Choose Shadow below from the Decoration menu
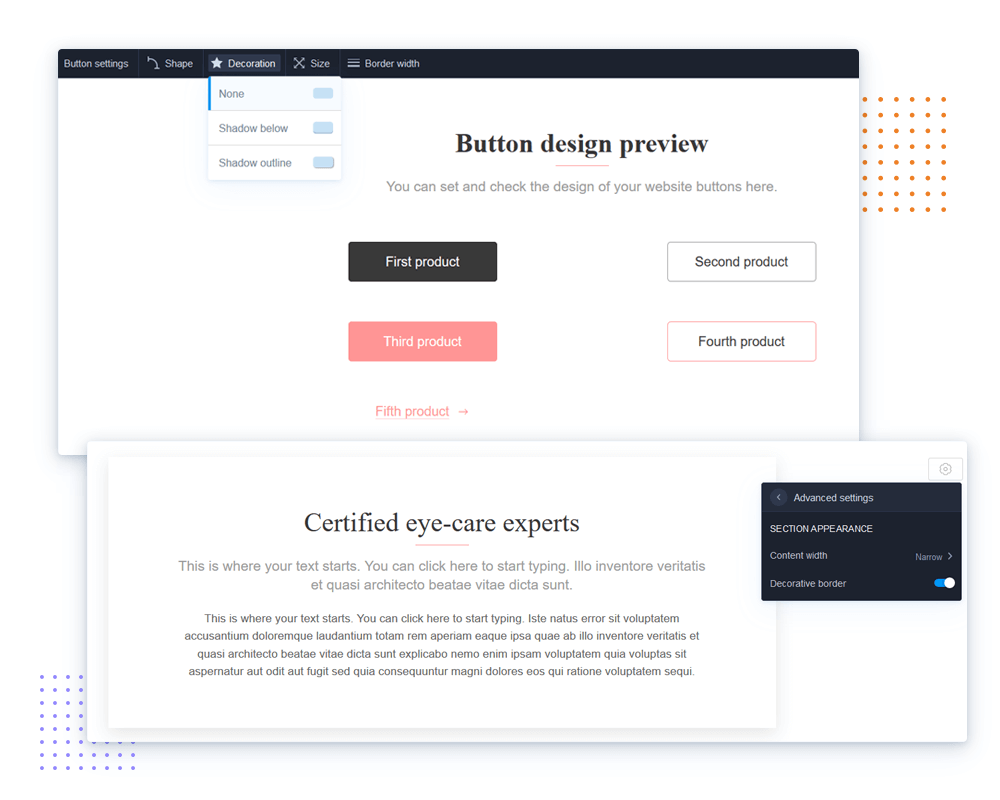 coord(254,128)
